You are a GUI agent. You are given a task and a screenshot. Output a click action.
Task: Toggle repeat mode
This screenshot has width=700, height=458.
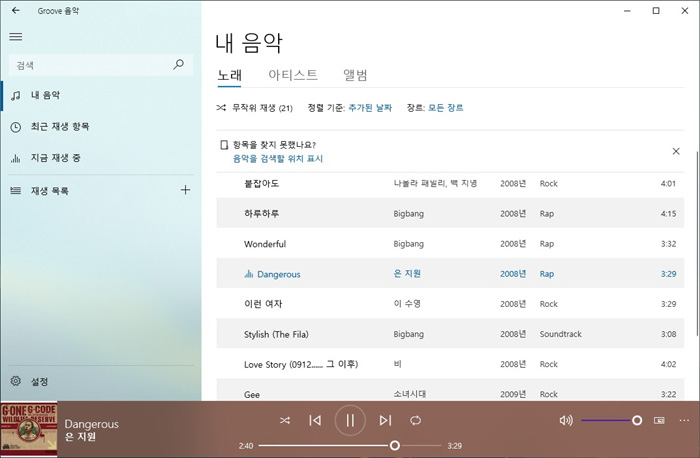(x=416, y=421)
